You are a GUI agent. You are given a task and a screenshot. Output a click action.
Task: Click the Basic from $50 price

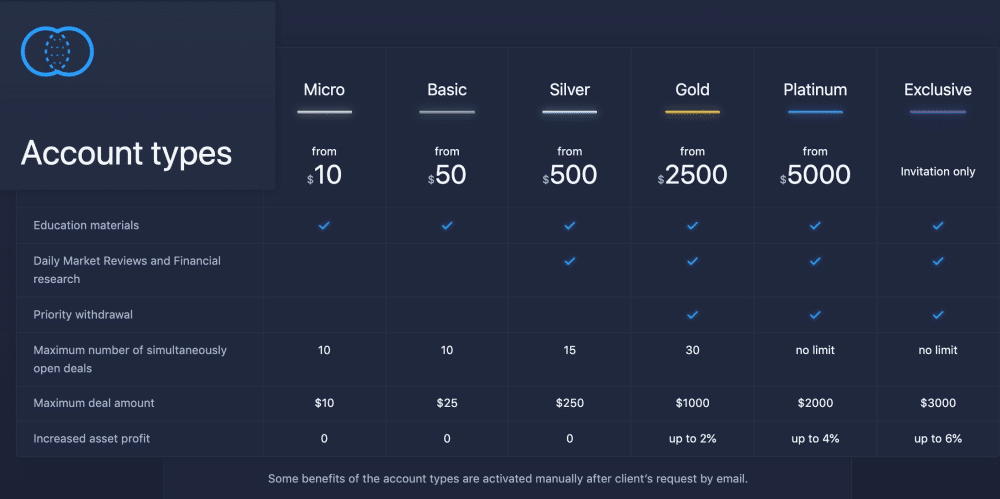point(447,167)
